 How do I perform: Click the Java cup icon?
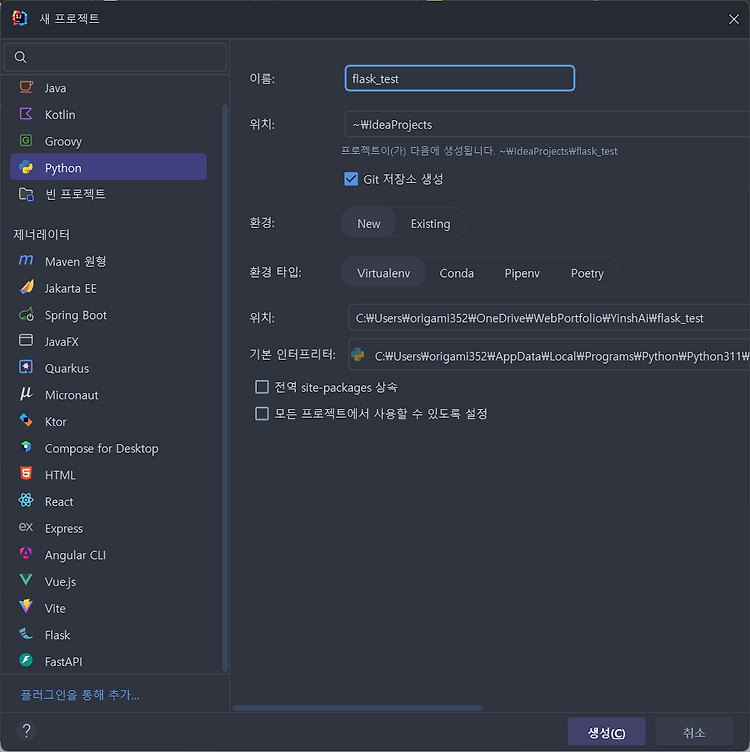pyautogui.click(x=26, y=87)
